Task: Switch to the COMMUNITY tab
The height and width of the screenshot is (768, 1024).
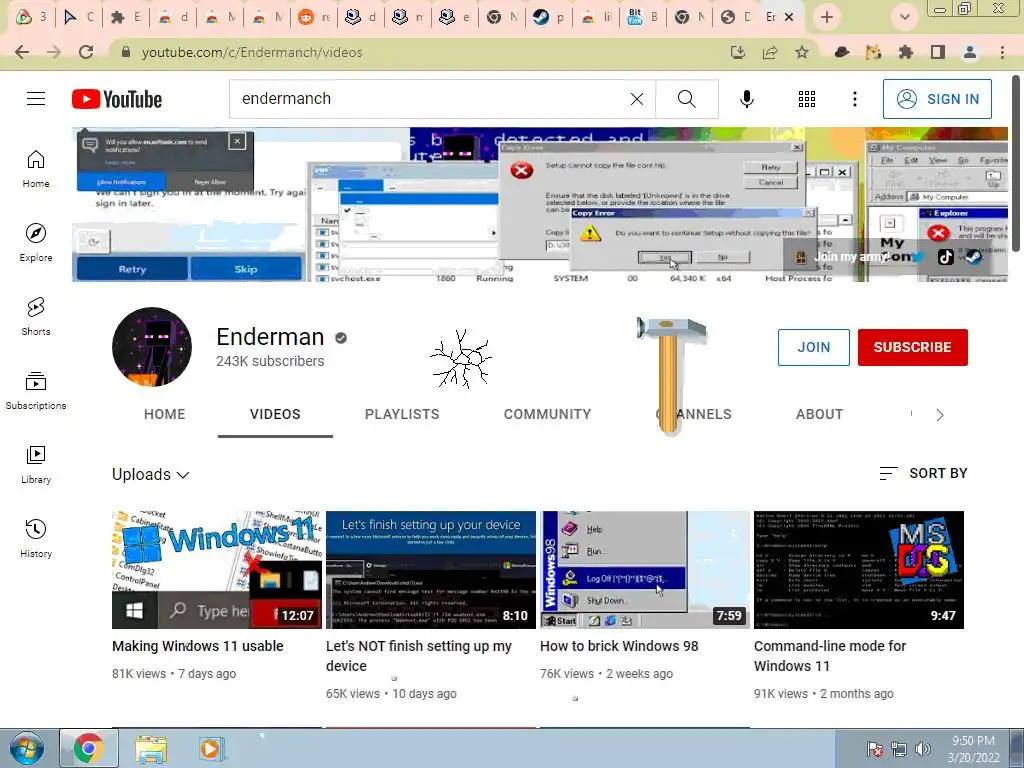Action: pos(547,414)
